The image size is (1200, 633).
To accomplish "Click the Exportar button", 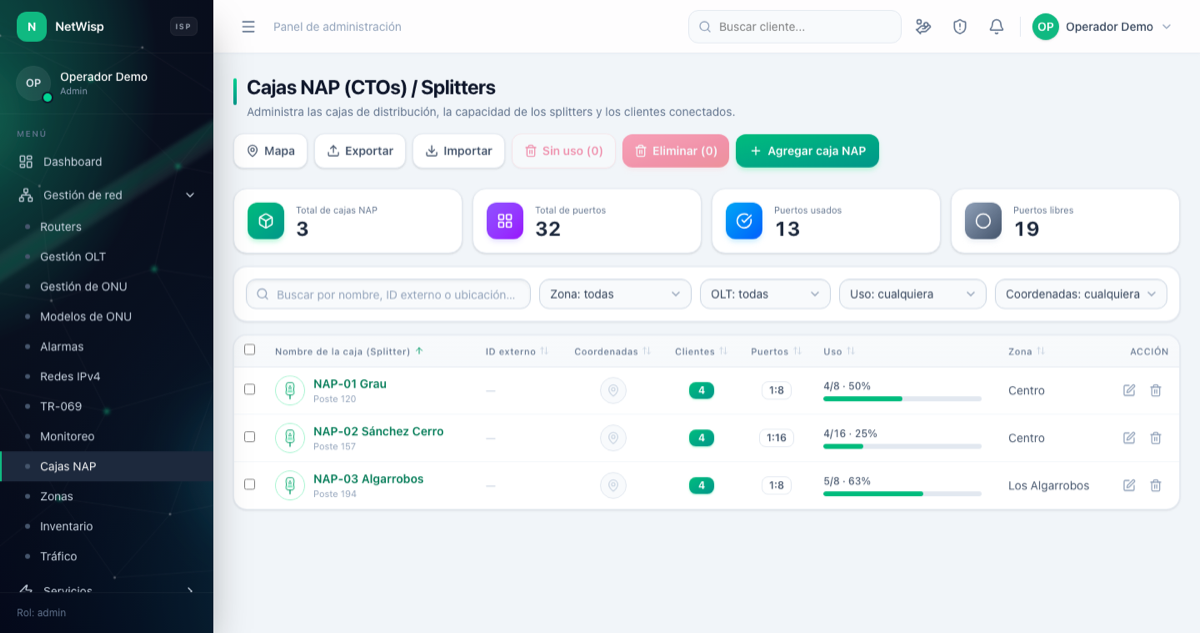I will pos(360,151).
